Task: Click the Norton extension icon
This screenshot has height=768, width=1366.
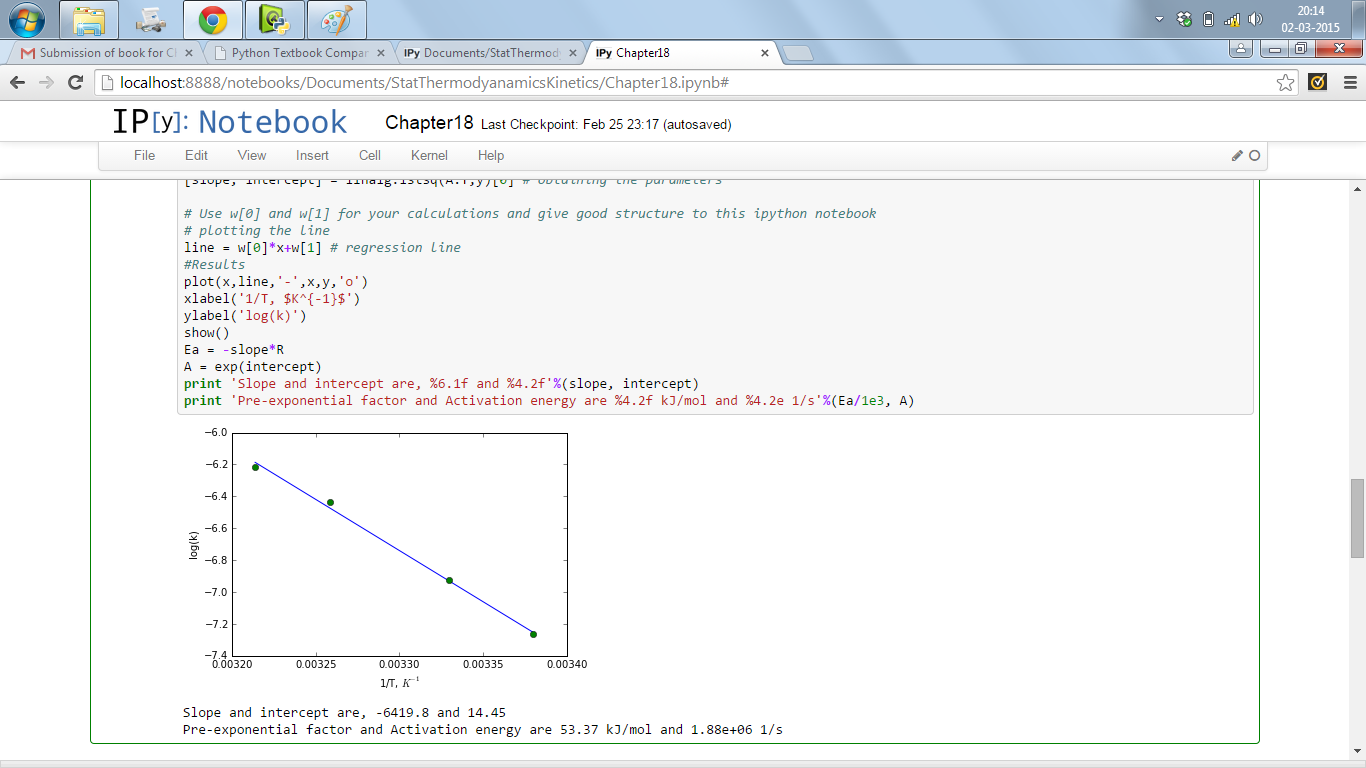Action: pyautogui.click(x=1317, y=83)
